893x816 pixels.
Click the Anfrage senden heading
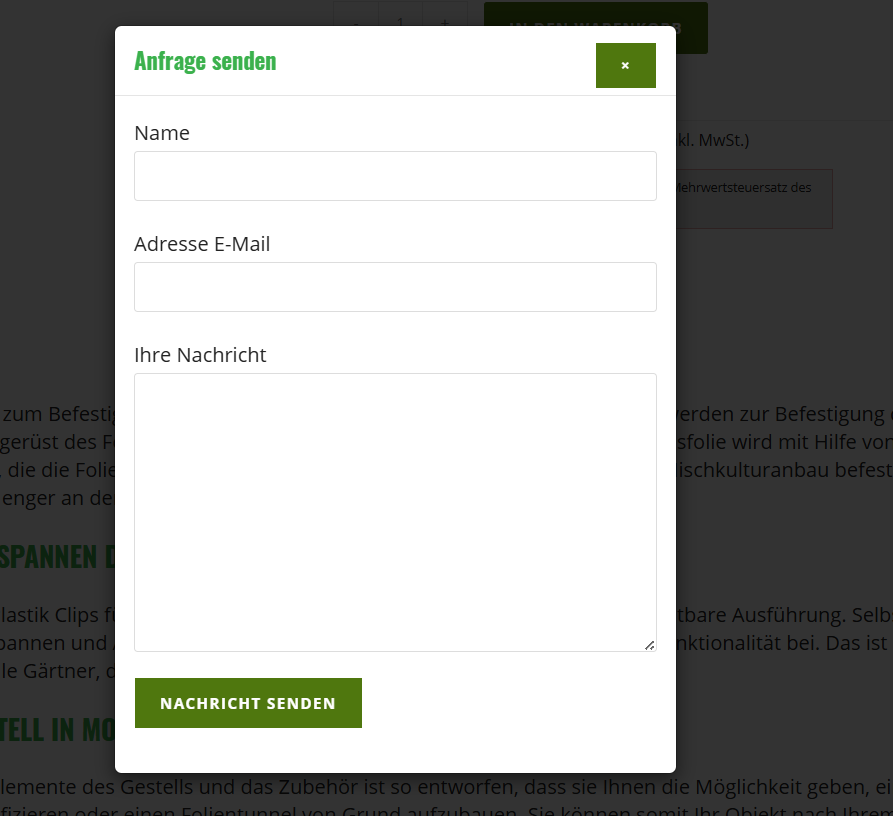click(205, 61)
